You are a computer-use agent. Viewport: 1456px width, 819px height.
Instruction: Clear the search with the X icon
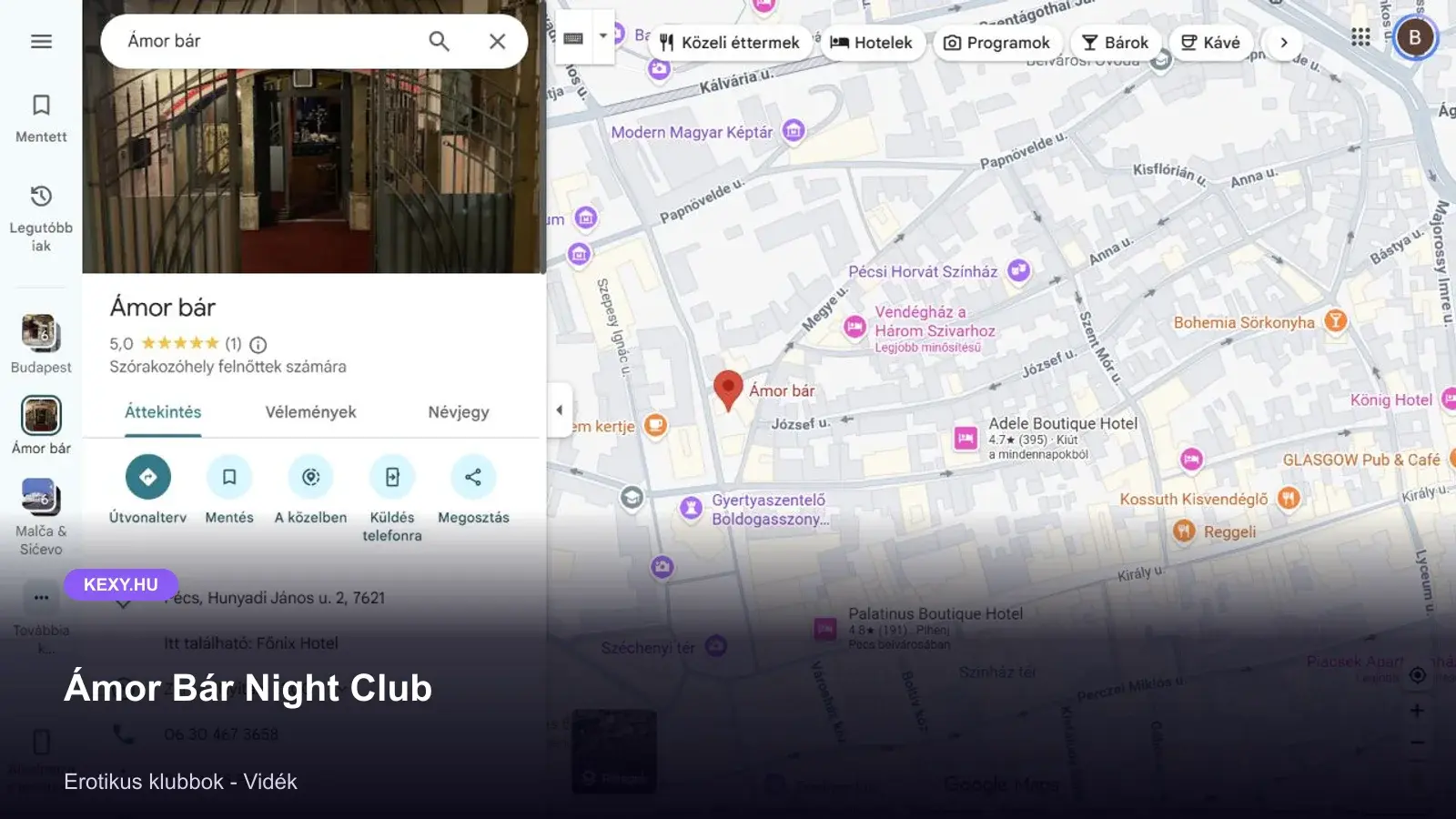tap(497, 41)
